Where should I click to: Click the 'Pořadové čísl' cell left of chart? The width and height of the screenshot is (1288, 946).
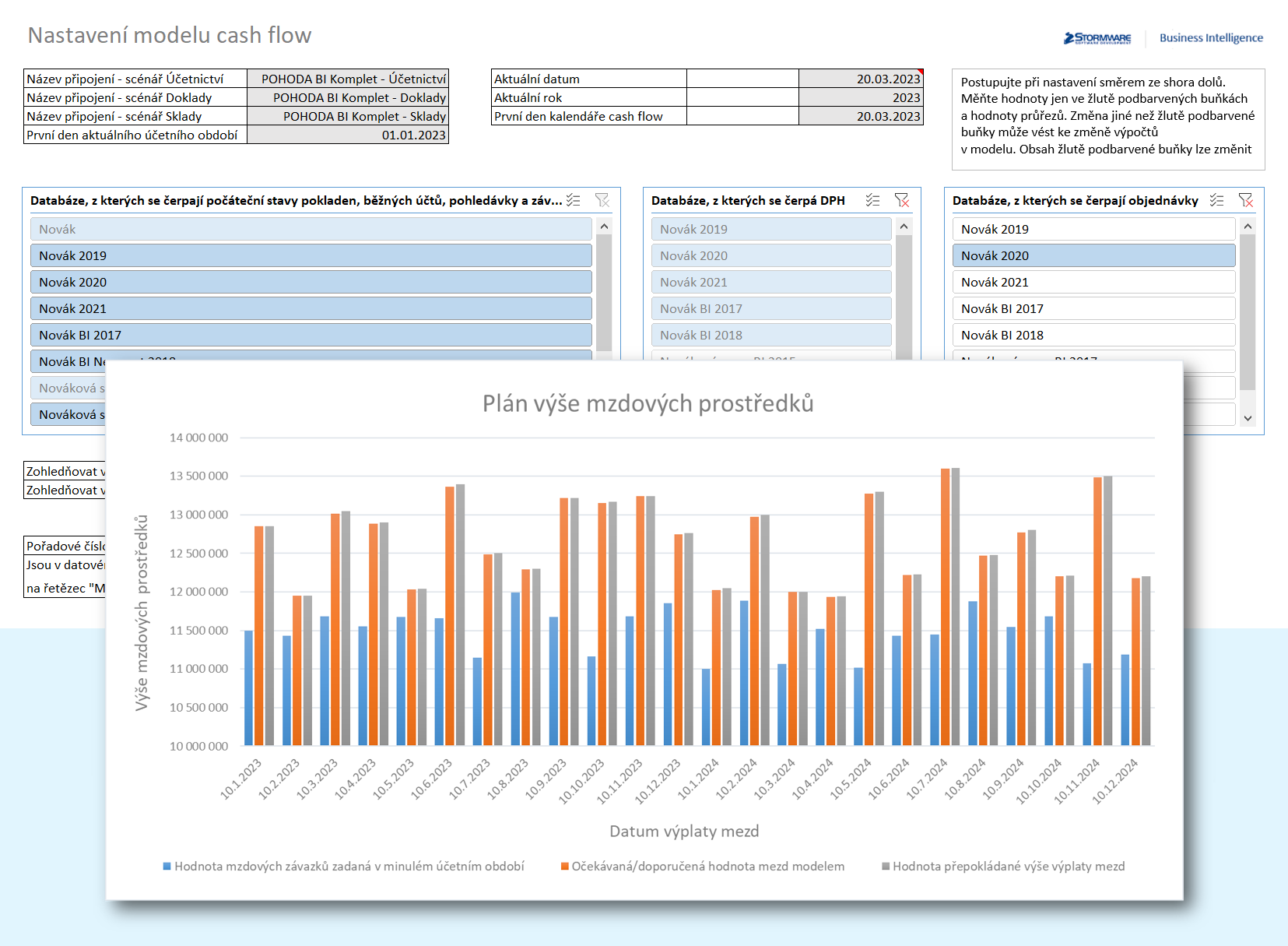click(x=65, y=546)
